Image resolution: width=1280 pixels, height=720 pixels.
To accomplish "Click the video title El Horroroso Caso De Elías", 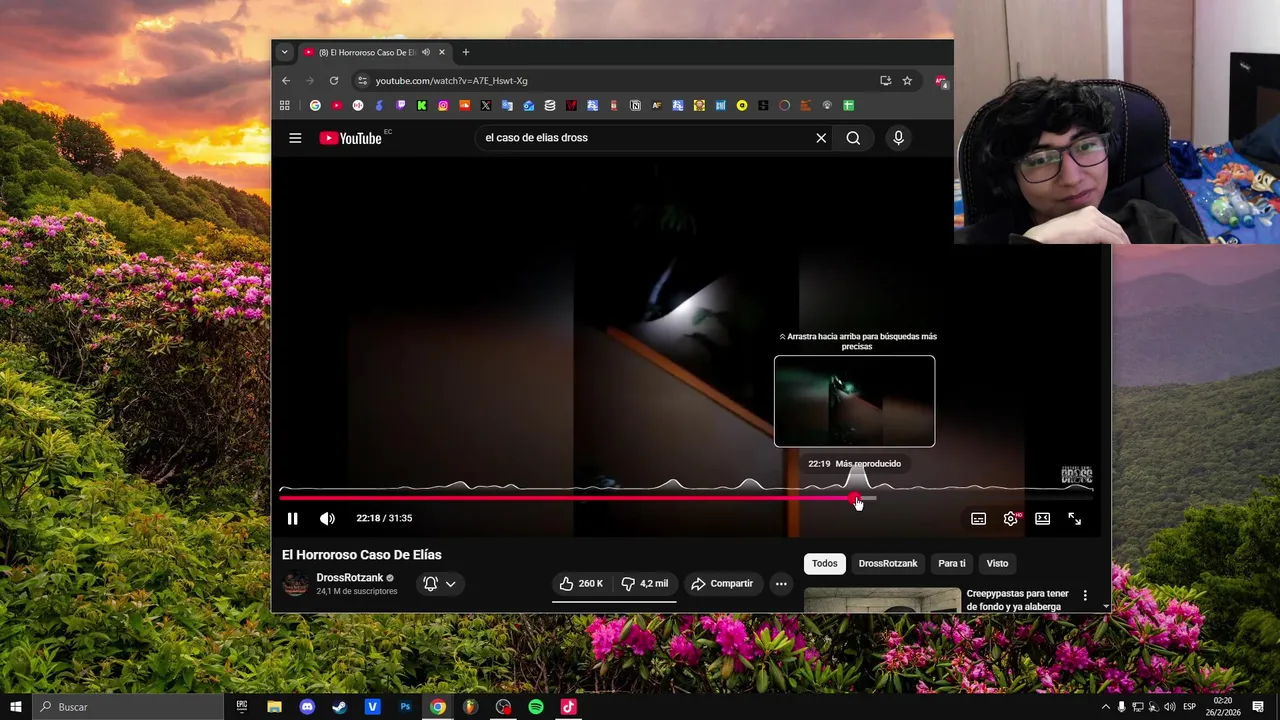I will coord(361,555).
